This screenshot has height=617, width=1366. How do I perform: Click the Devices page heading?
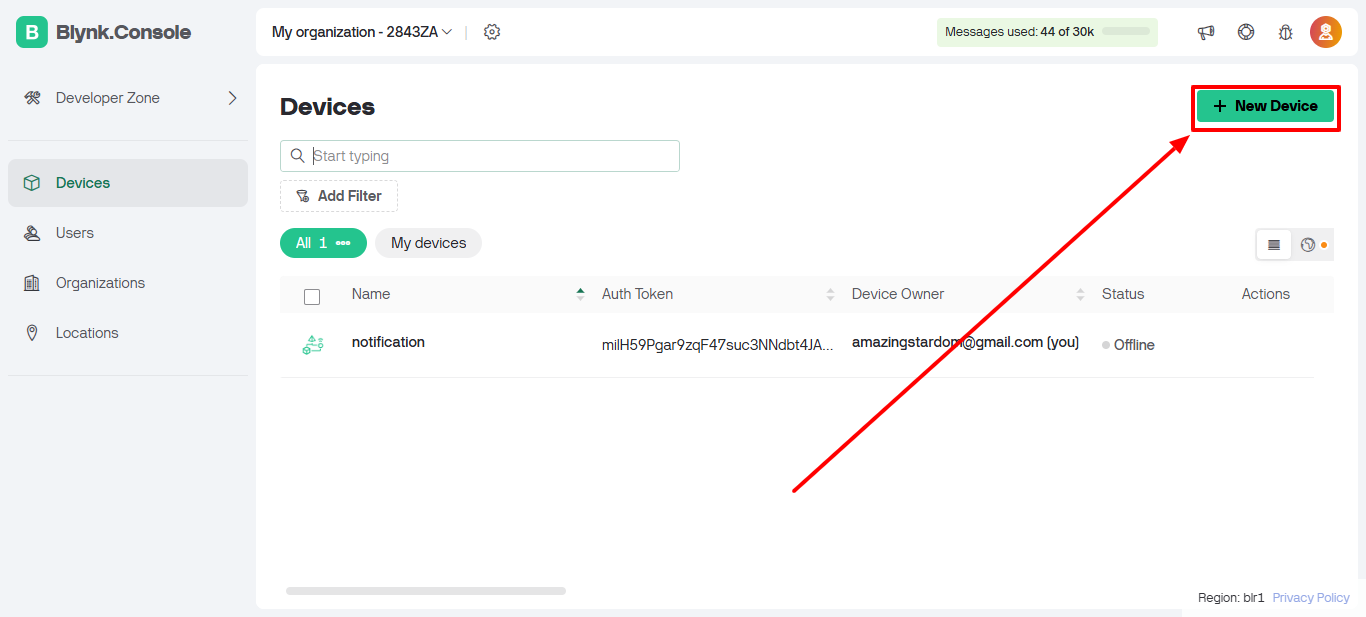point(327,107)
